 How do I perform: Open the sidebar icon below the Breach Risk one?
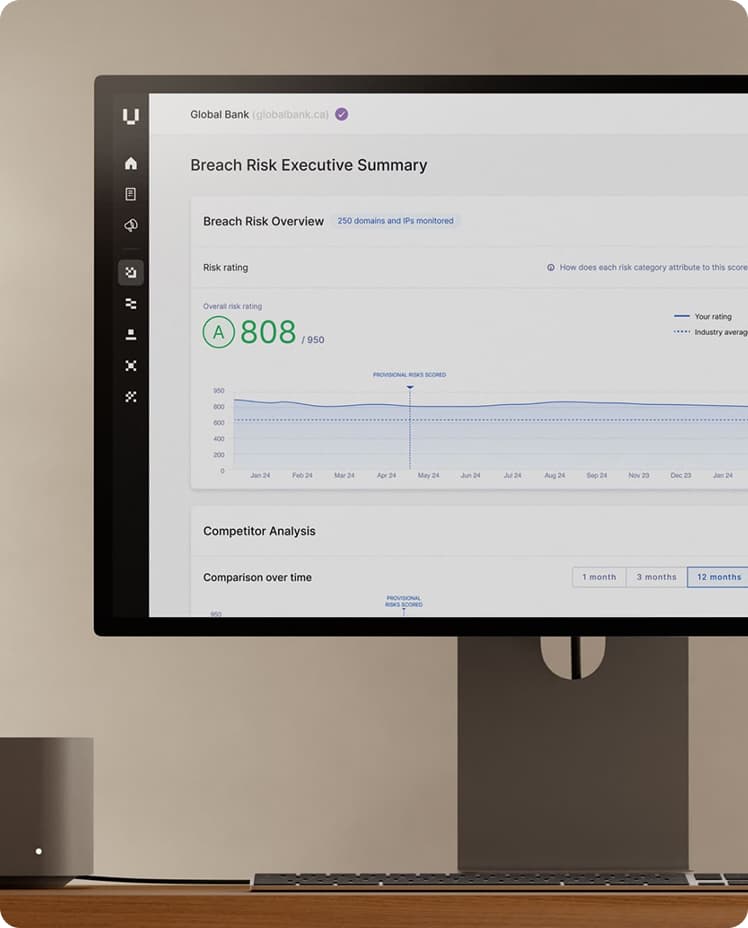tap(131, 304)
